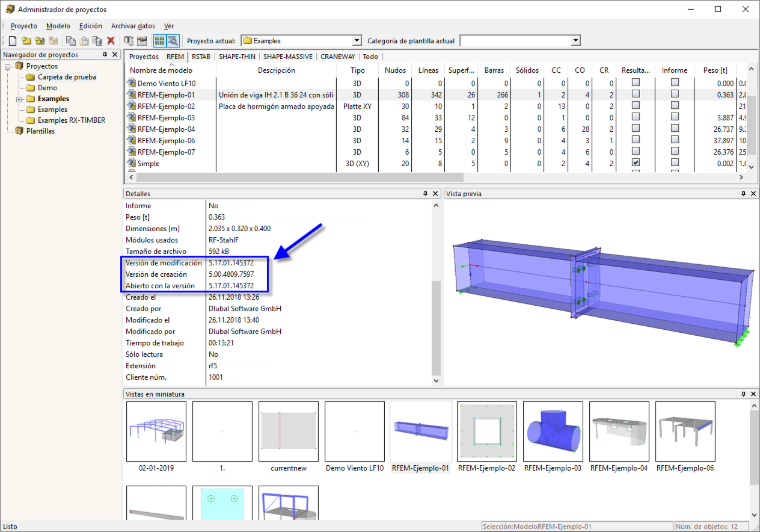Pin the Vista previa panel
This screenshot has height=532, width=760.
(x=743, y=193)
